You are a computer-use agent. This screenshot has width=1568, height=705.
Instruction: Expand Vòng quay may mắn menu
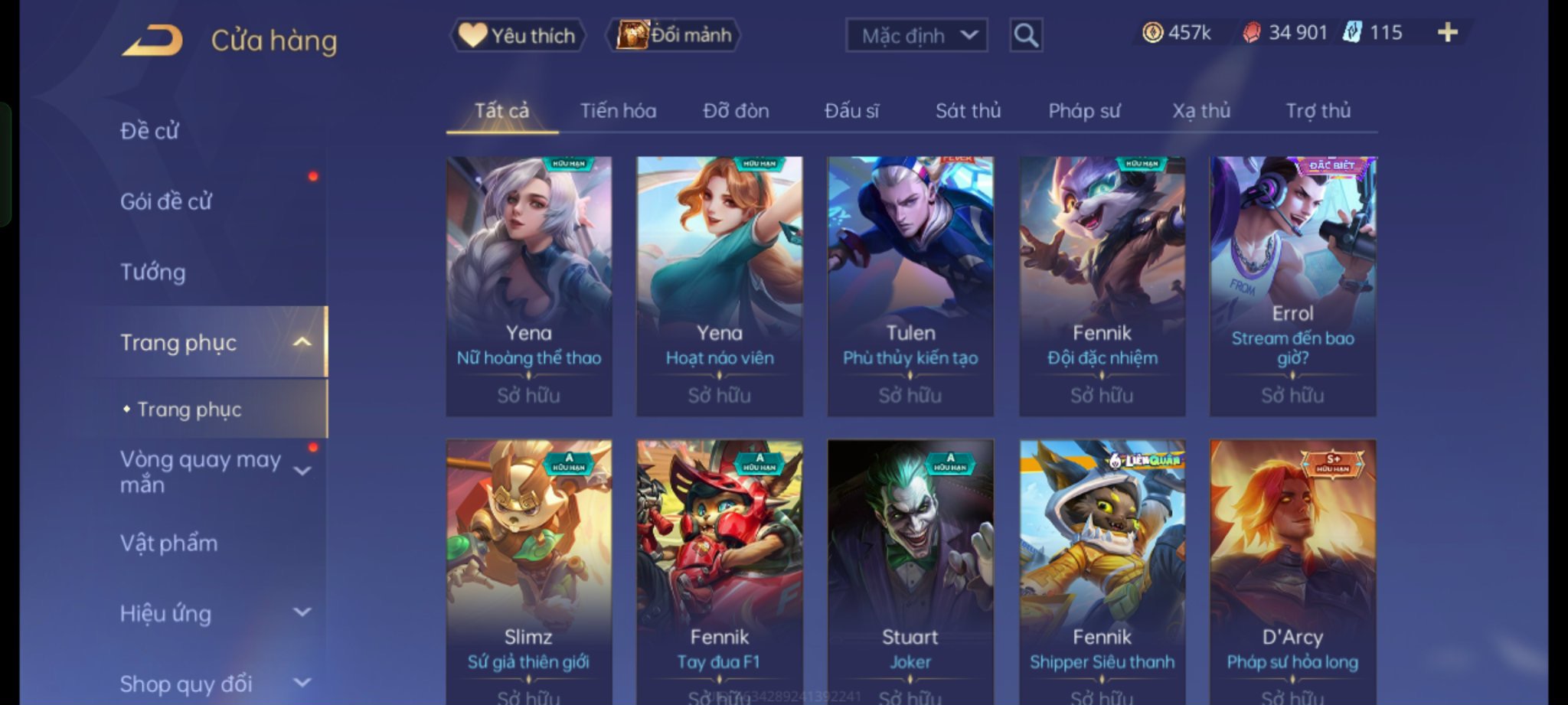302,472
